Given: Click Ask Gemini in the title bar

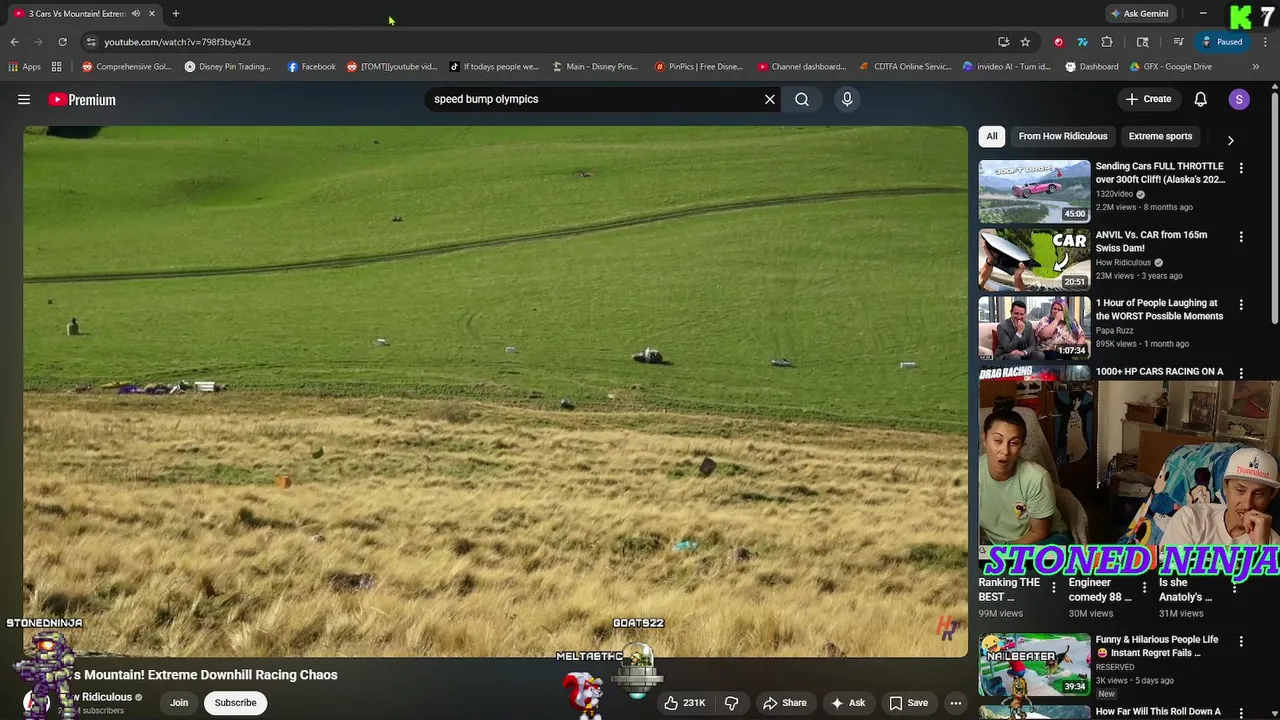Looking at the screenshot, I should 1139,13.
